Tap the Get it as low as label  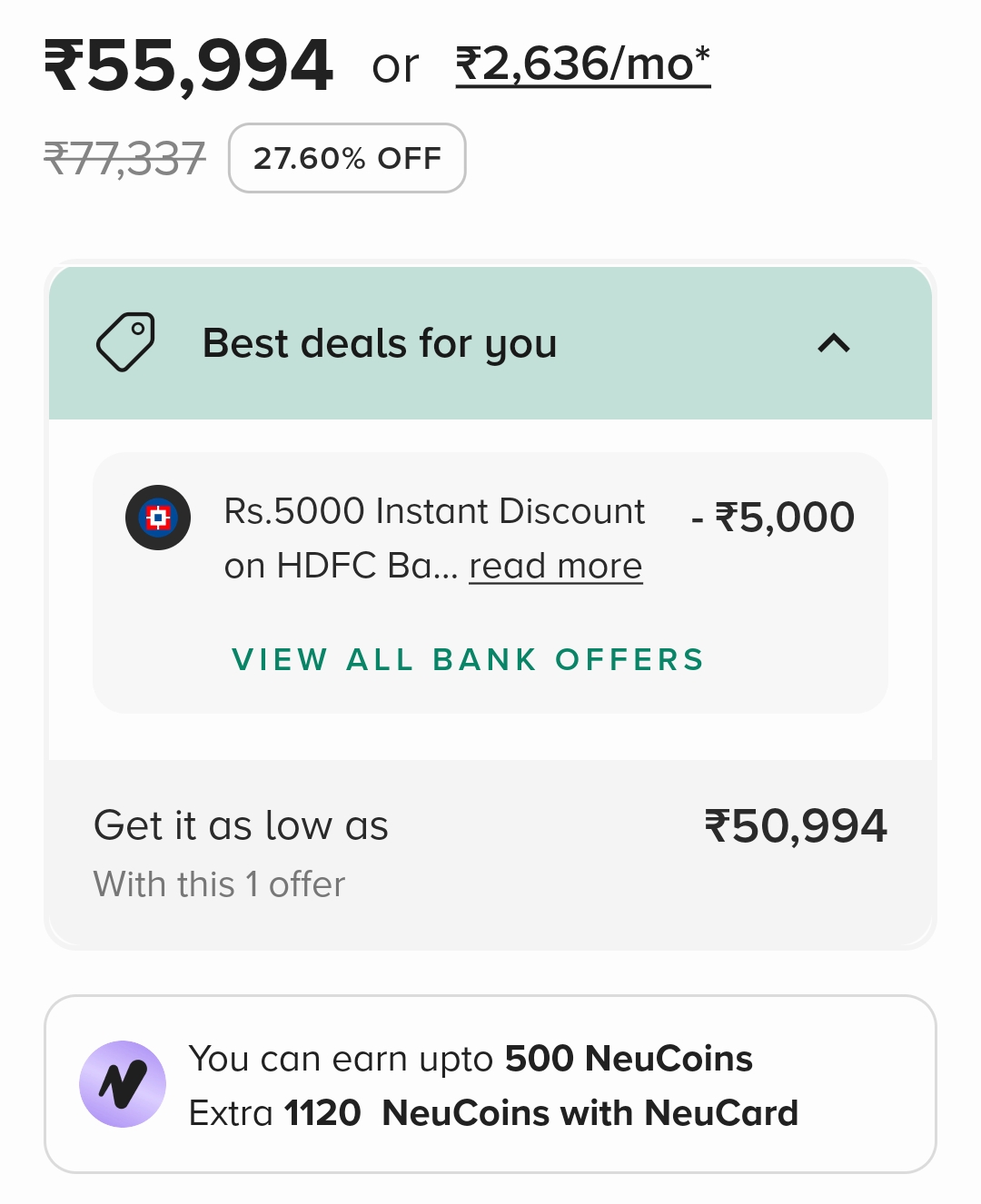241,826
